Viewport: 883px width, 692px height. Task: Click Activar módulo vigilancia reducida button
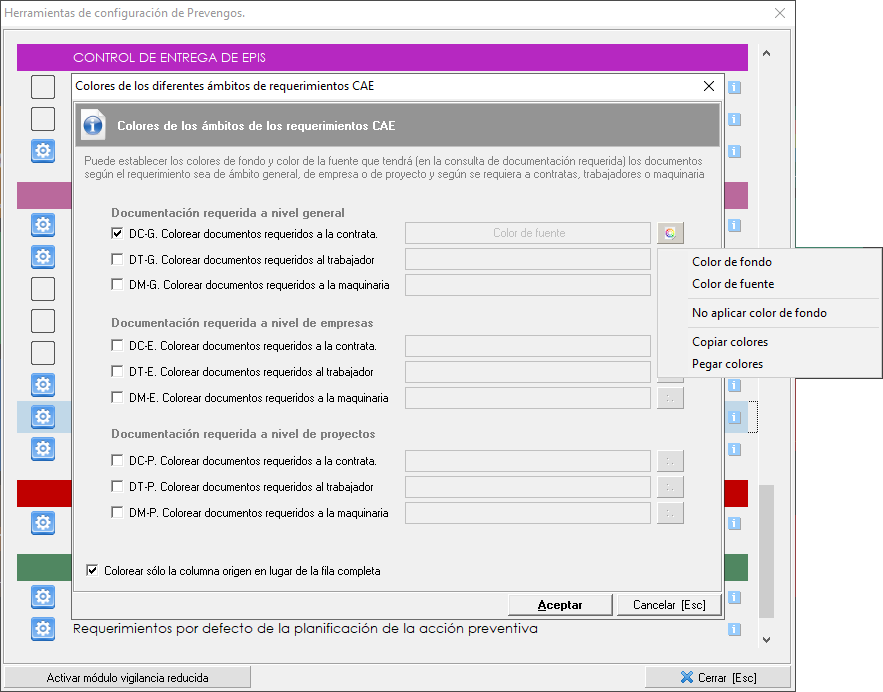(127, 678)
